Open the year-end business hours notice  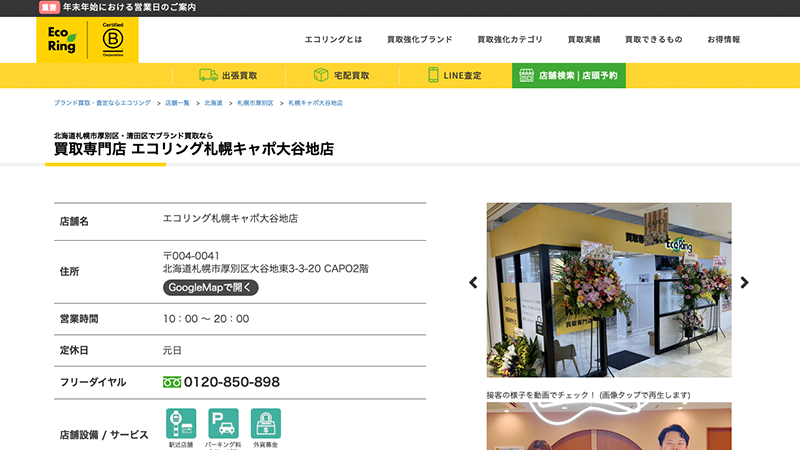tap(128, 7)
